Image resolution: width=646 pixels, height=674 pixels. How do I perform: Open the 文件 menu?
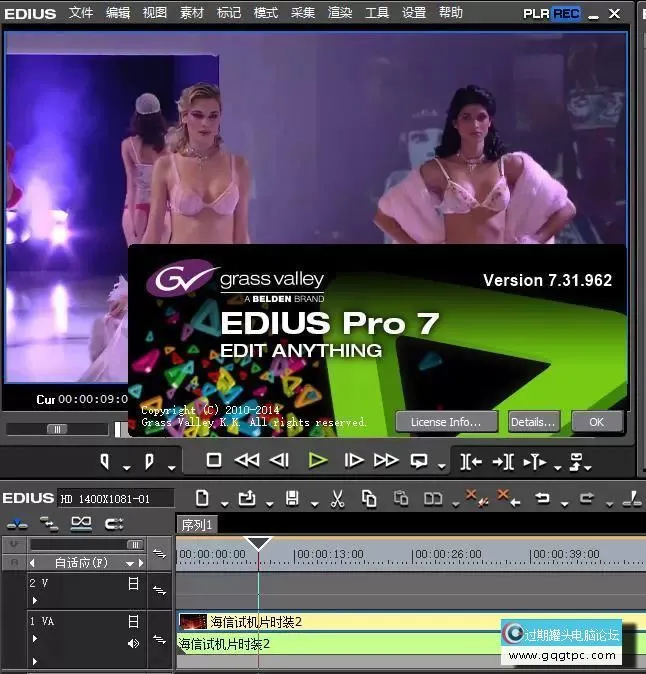[81, 13]
